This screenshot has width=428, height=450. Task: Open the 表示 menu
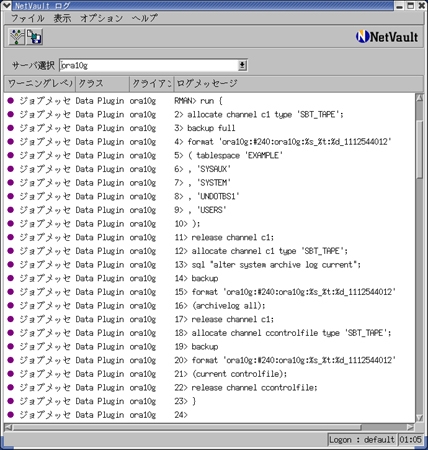[62, 18]
